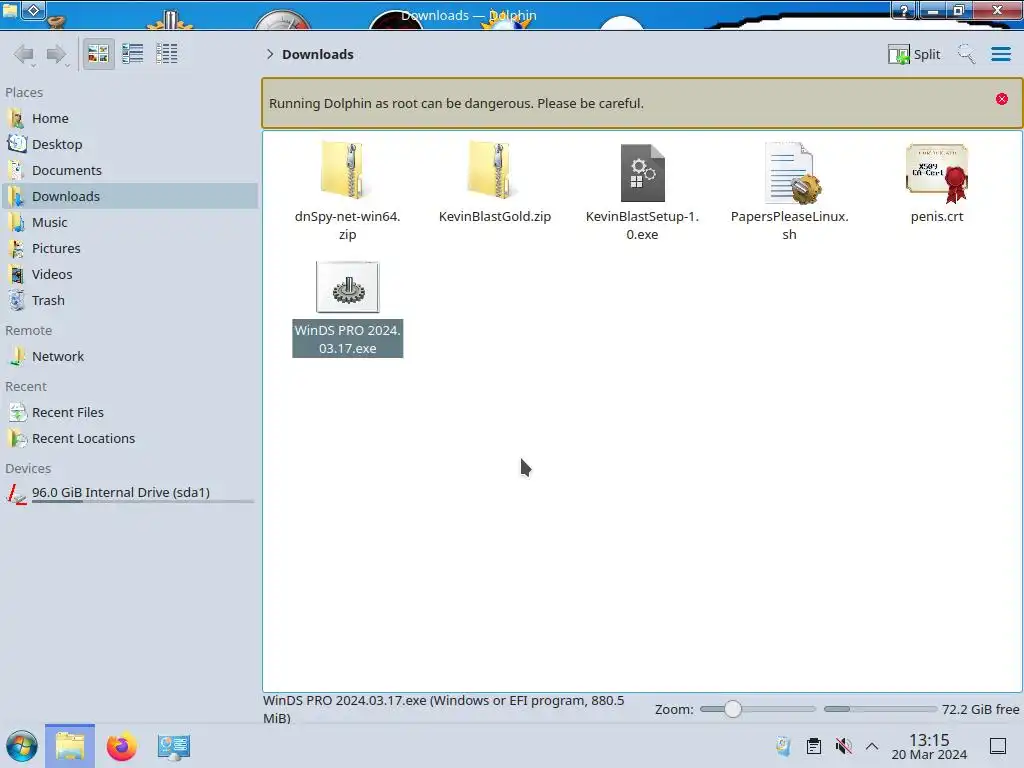Open Recent Files entry
The width and height of the screenshot is (1024, 768).
pos(129,413)
